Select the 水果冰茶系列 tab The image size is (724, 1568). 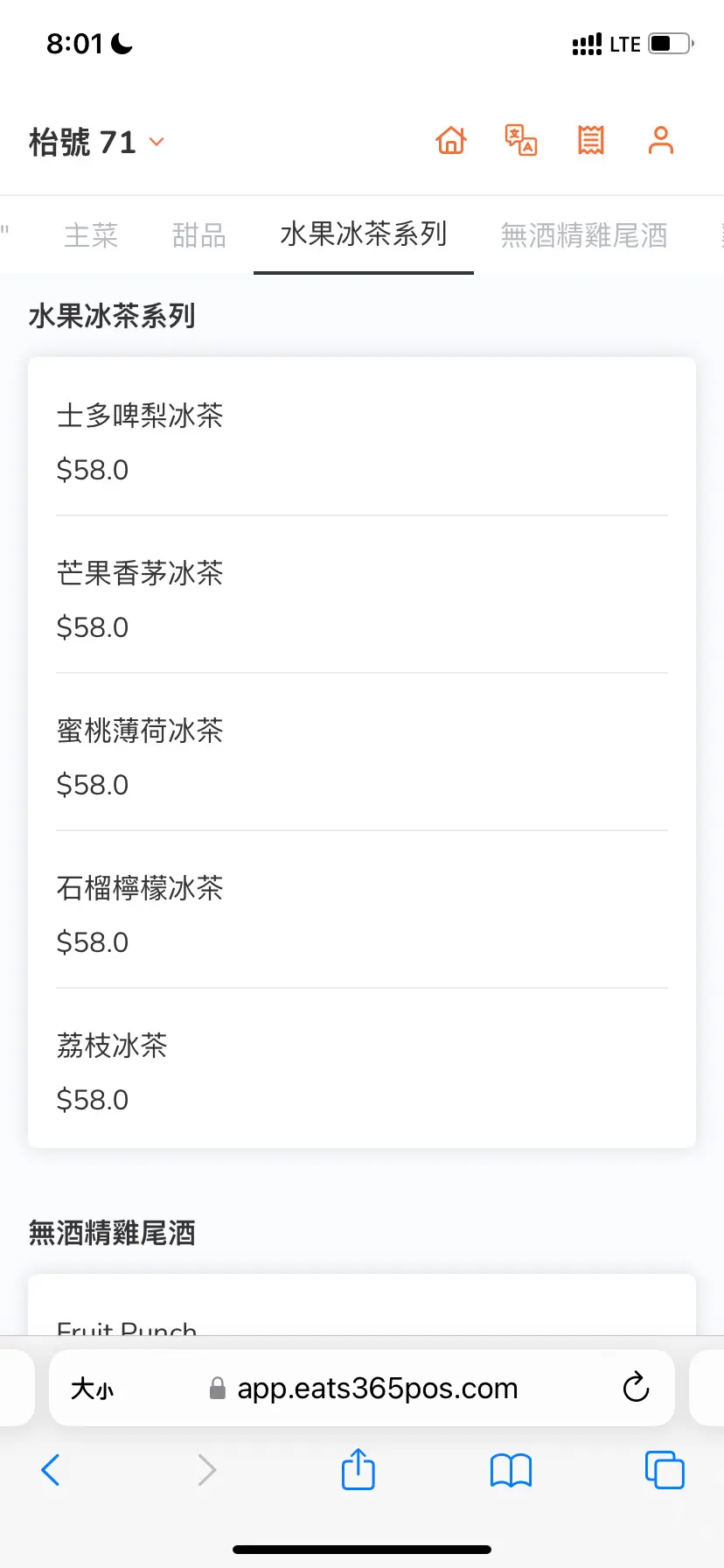[x=364, y=234]
